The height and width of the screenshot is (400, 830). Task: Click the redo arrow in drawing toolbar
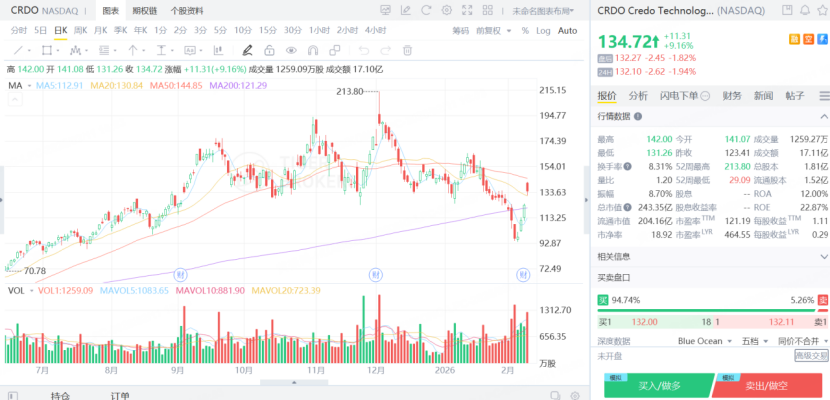pyautogui.click(x=386, y=51)
